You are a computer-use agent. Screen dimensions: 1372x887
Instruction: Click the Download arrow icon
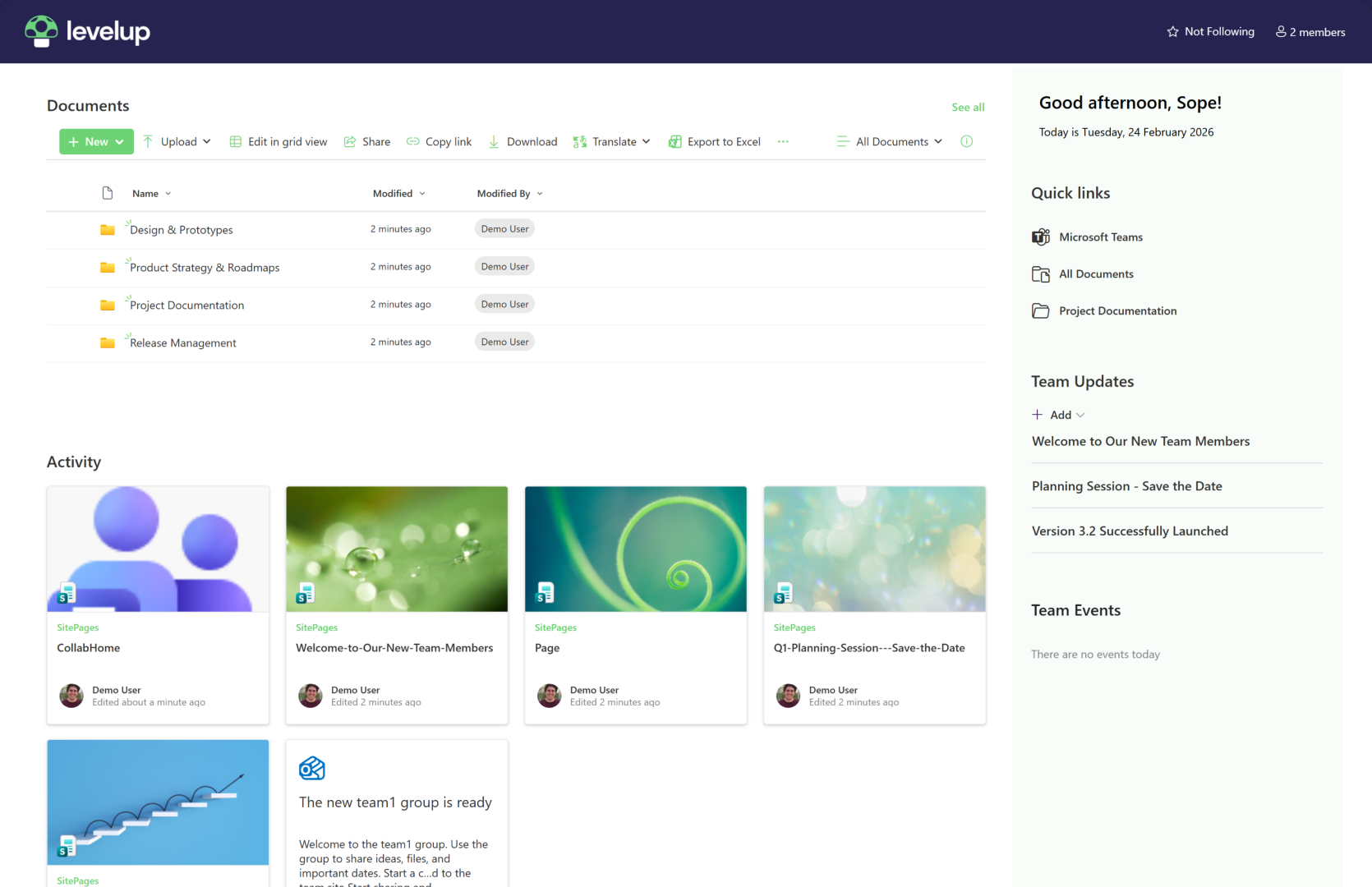pos(494,141)
